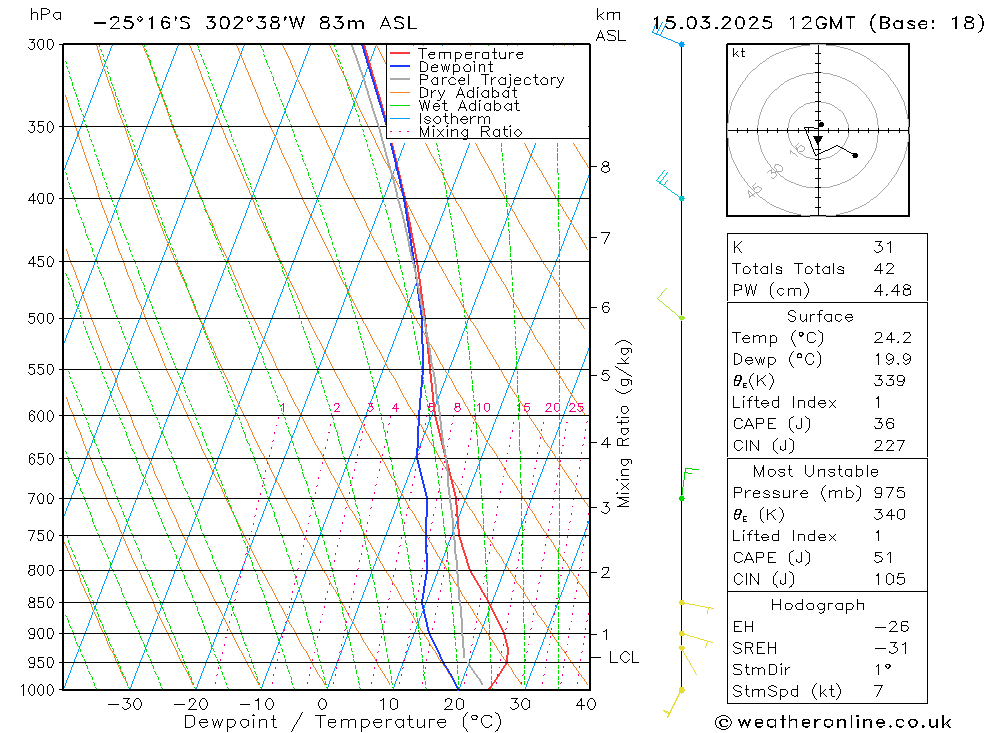1000x733 pixels.
Task: Click the green wind barb at 700 hPa
Action: 689,484
